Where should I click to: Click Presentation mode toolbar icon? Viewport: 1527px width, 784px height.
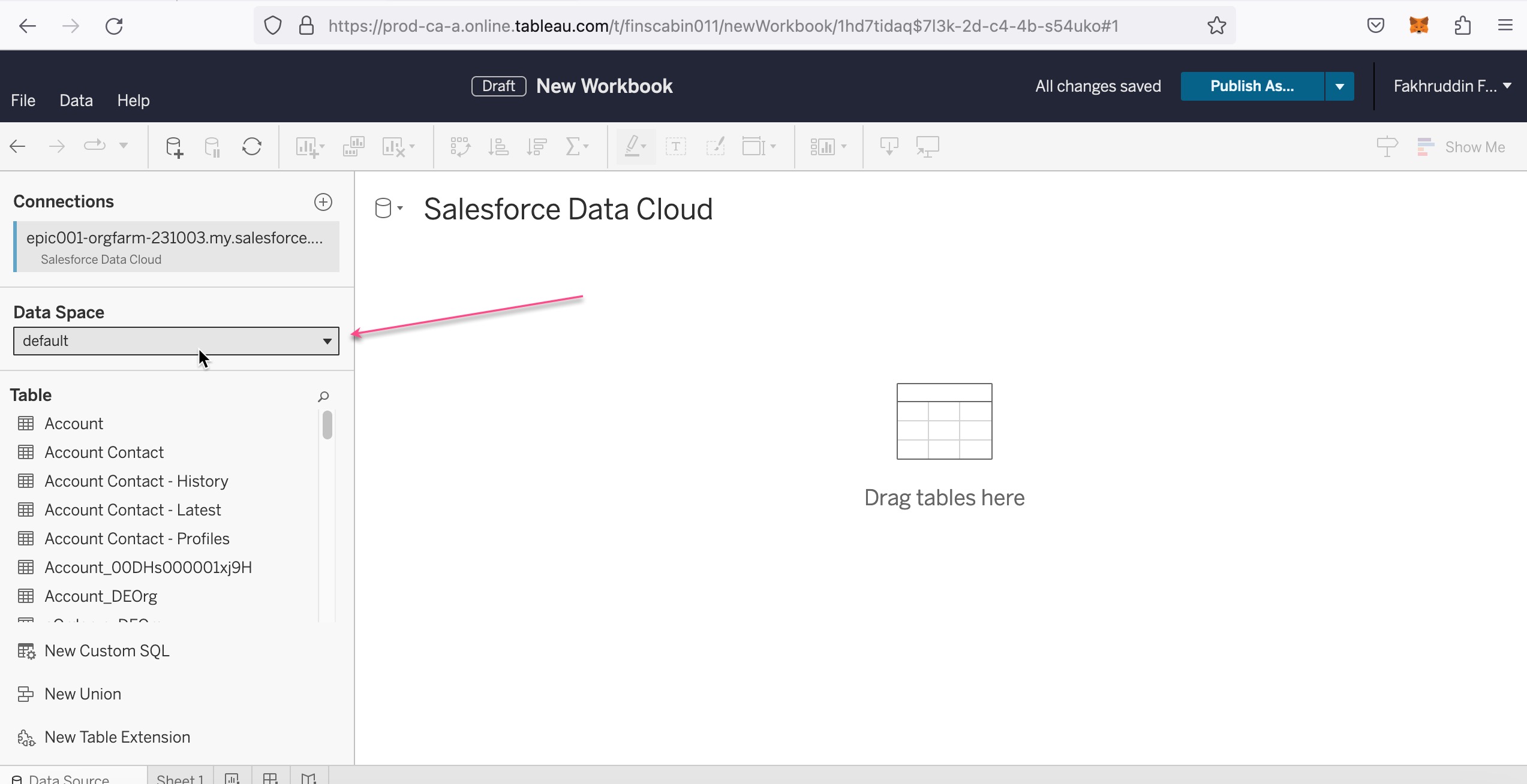[928, 147]
